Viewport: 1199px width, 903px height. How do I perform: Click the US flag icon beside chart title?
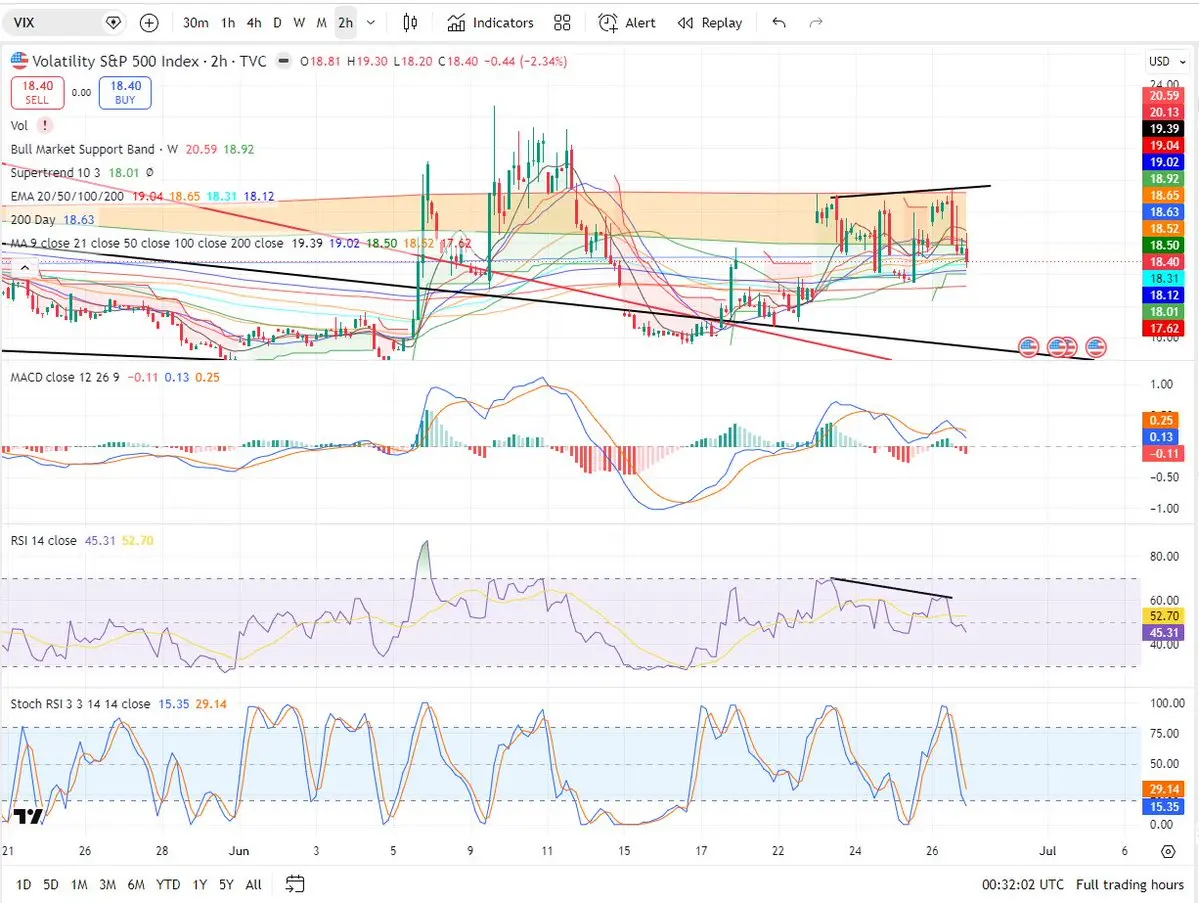pos(19,60)
